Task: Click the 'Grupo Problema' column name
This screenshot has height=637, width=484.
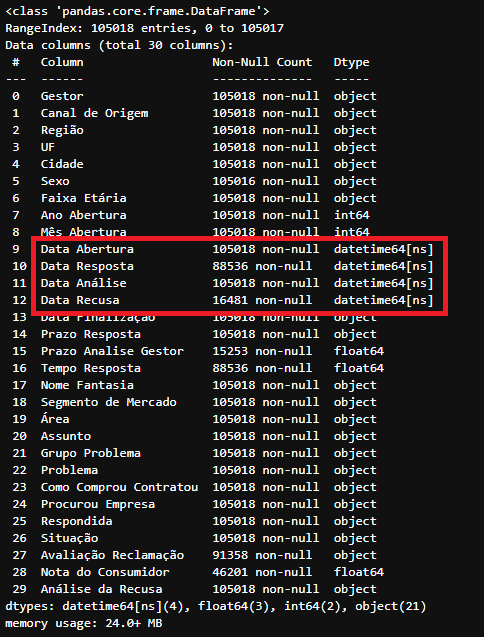Action: 91,453
